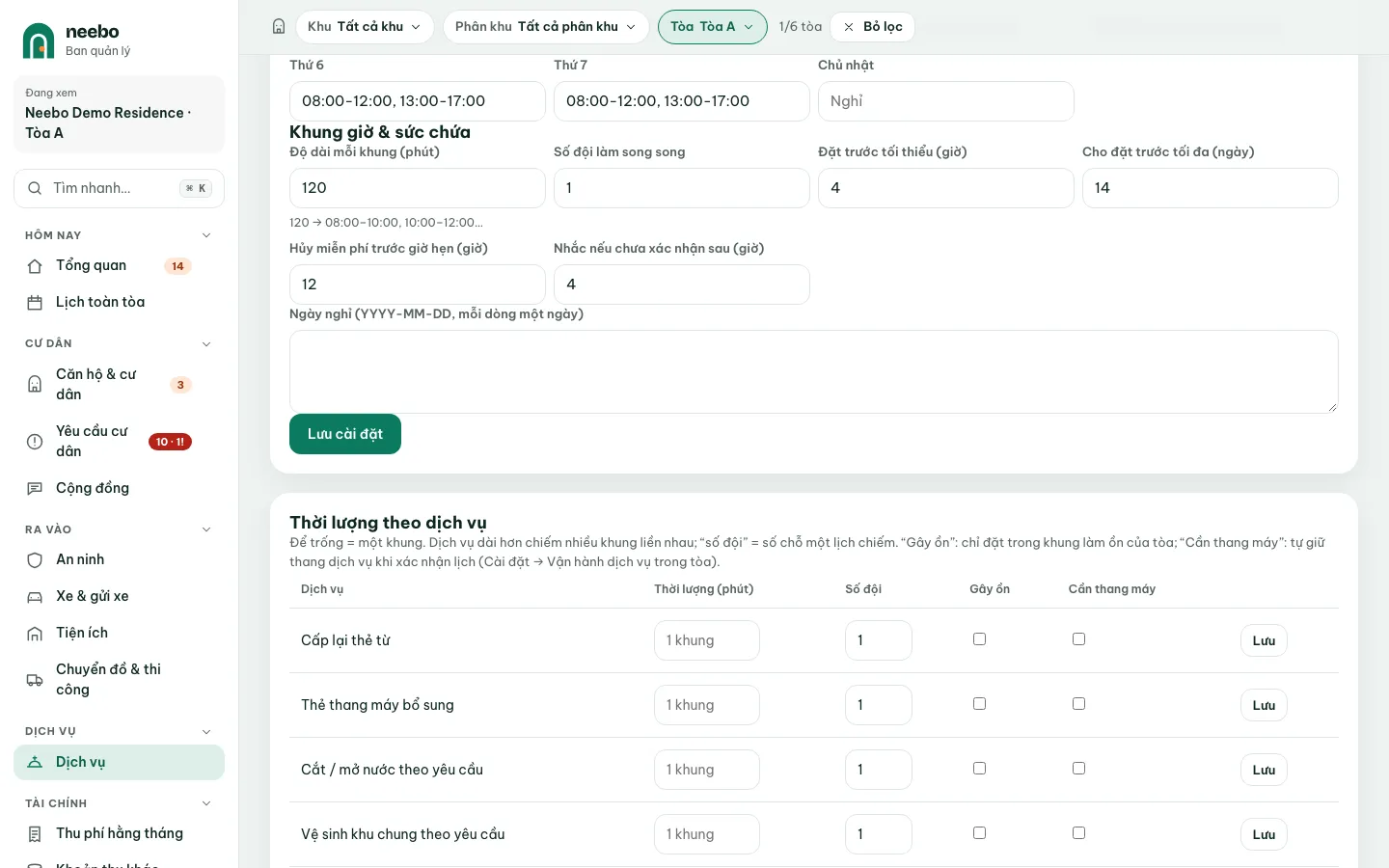
Task: Open the Lịch toàn tòa calendar icon
Action: tap(35, 303)
